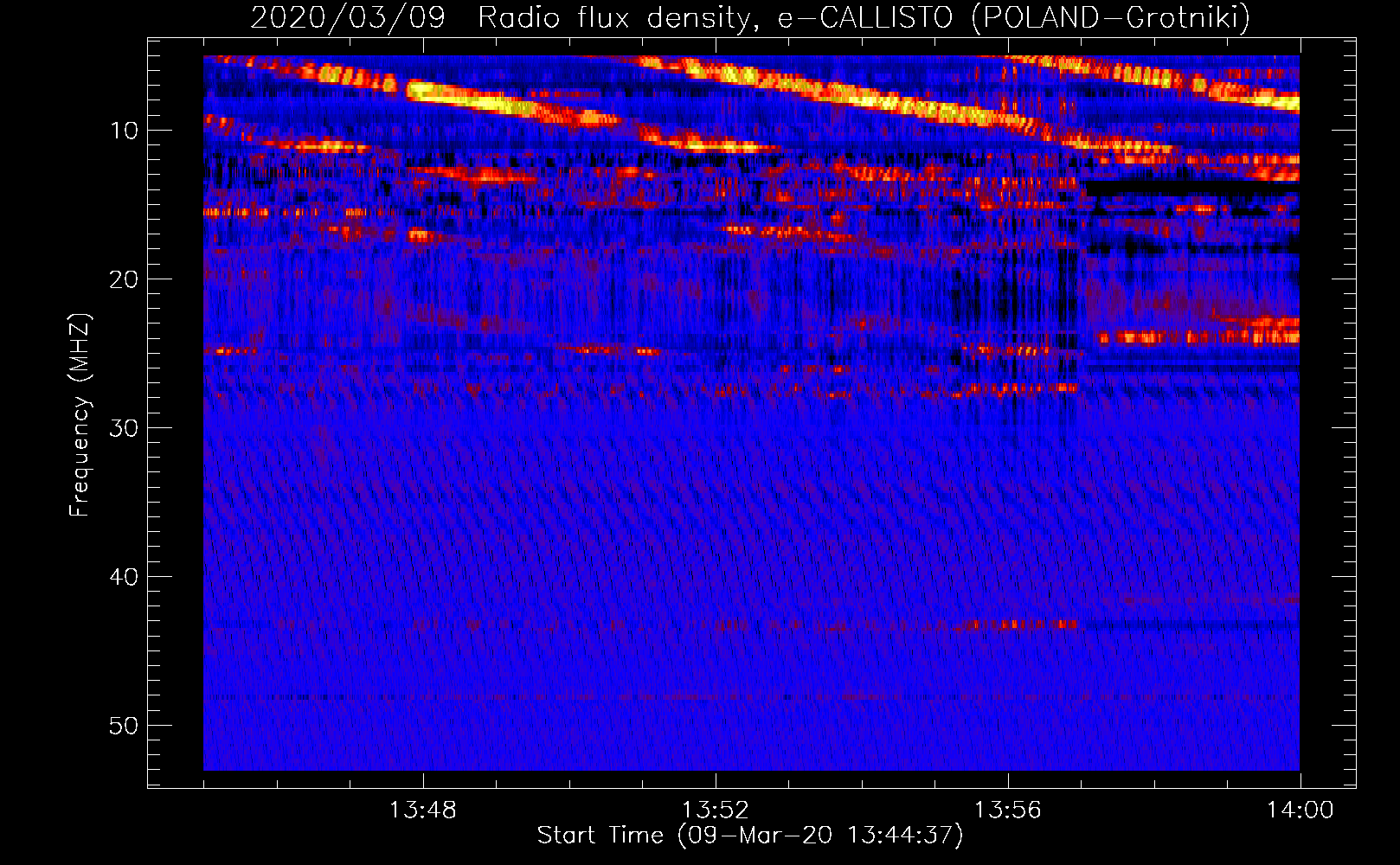Click the 'Frequency (MHZ)' y-axis label
Image resolution: width=1400 pixels, height=865 pixels.
[x=79, y=415]
